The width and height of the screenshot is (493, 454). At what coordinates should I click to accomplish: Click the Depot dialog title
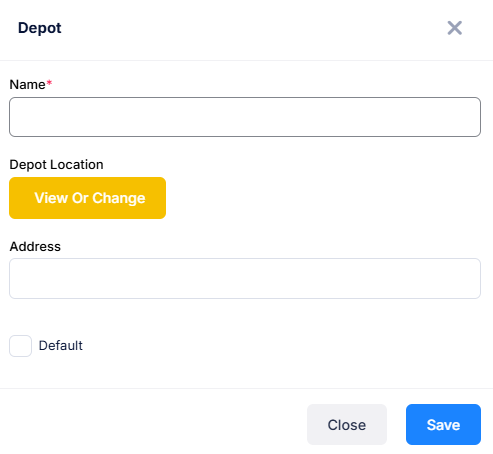(x=39, y=28)
